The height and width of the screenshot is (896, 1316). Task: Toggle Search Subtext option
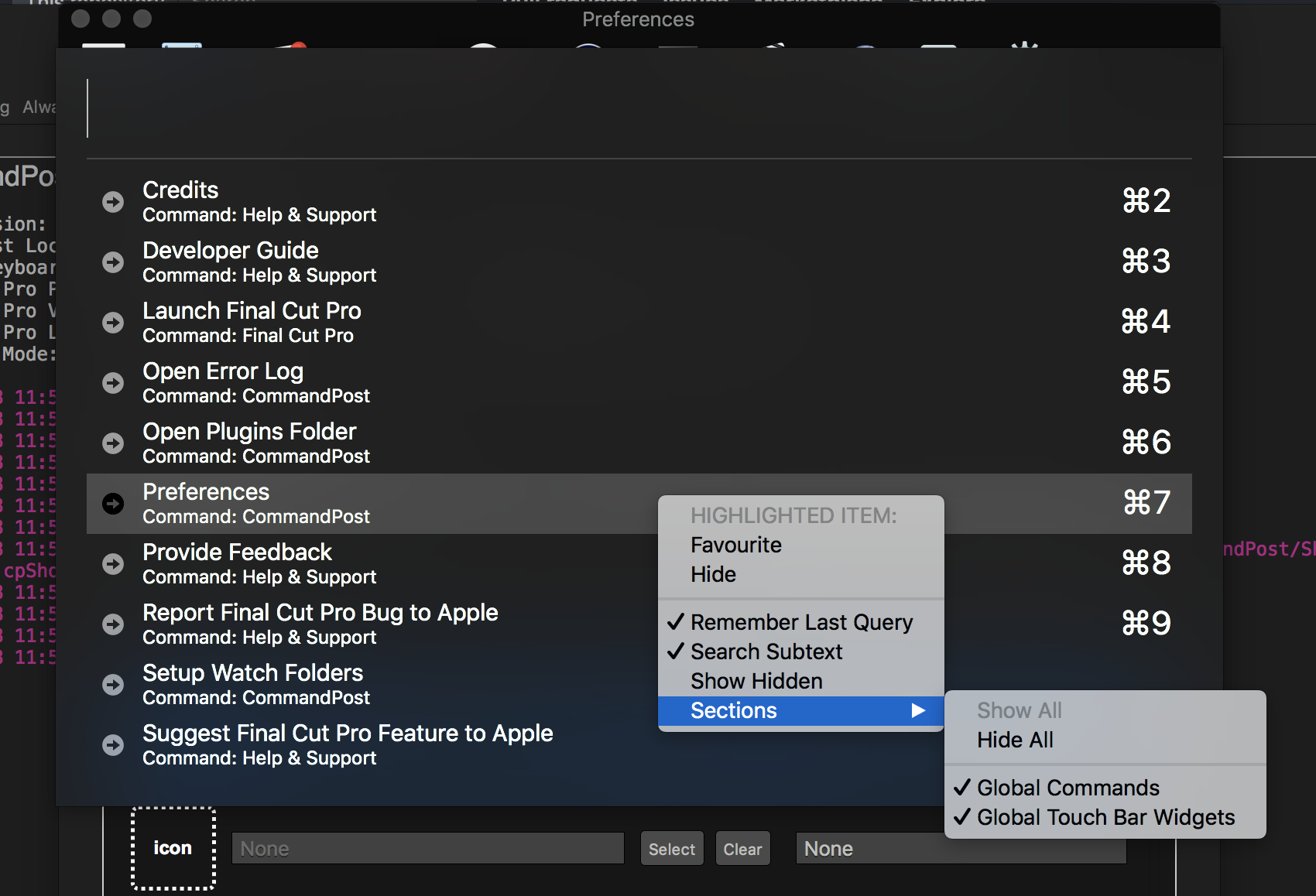coord(800,651)
